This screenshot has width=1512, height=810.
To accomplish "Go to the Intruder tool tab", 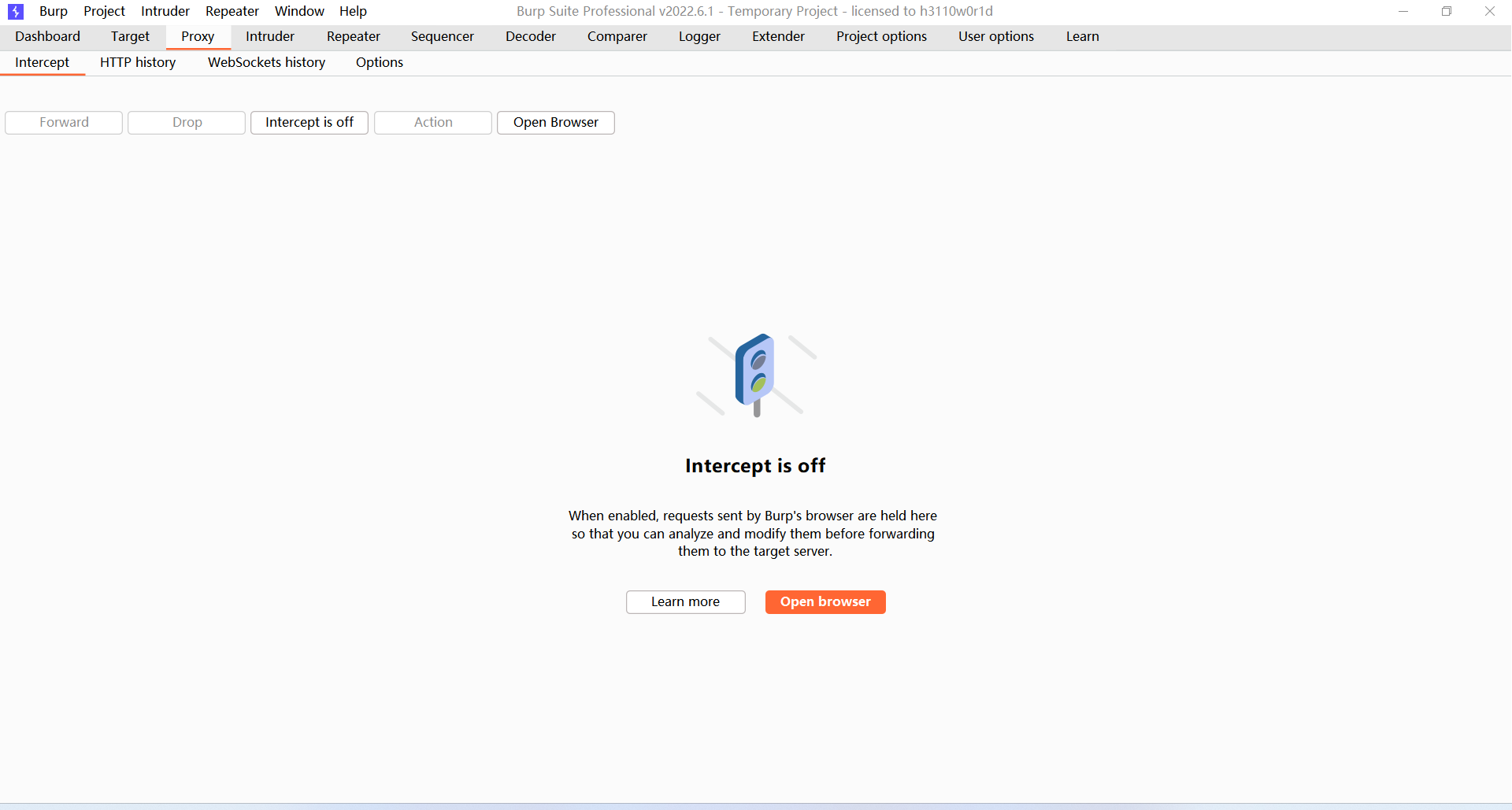I will point(270,36).
